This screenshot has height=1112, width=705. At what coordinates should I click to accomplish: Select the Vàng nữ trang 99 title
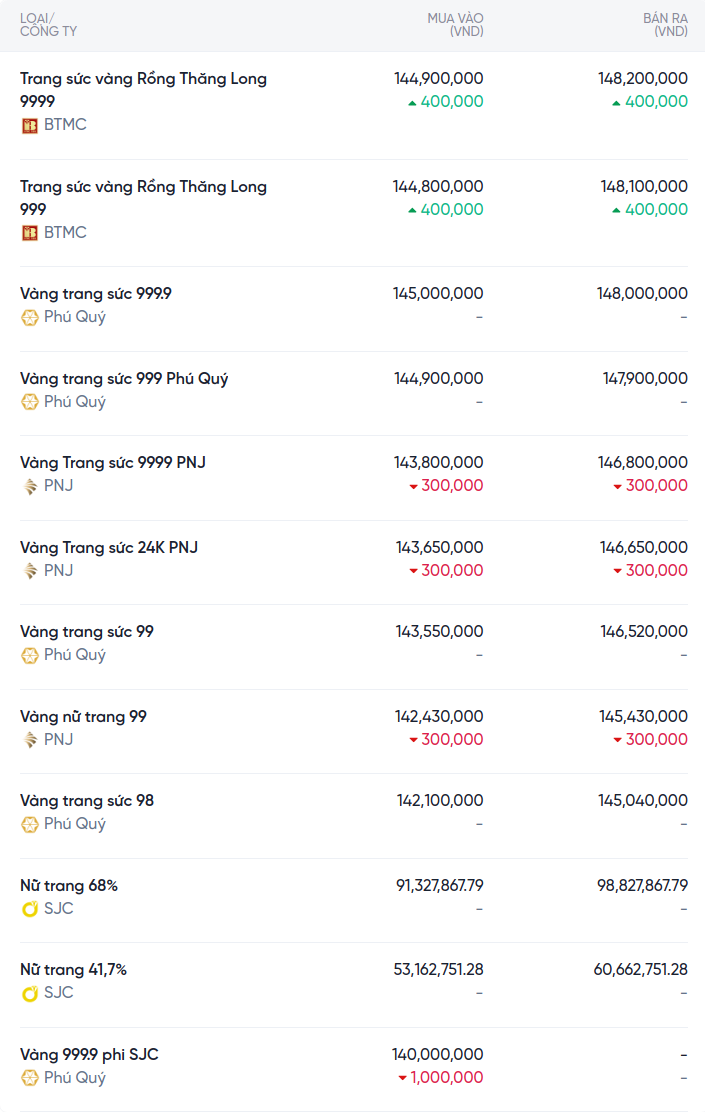[83, 717]
